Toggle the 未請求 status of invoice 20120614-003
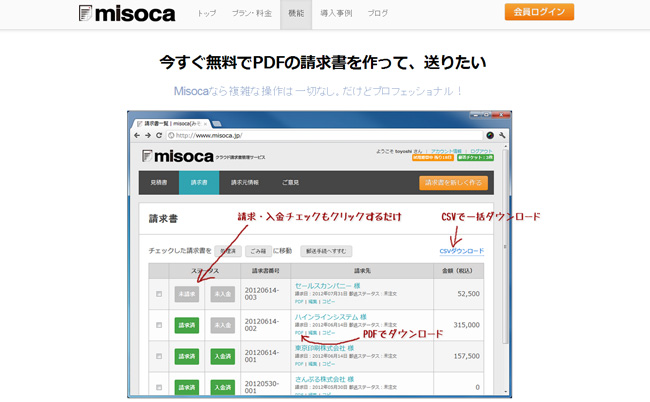The height and width of the screenshot is (402, 650). pyautogui.click(x=187, y=294)
